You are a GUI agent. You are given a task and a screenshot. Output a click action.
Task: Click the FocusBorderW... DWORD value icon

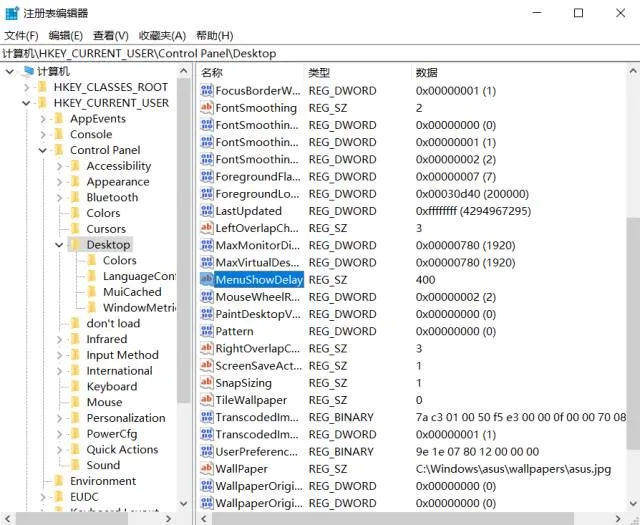coord(207,90)
